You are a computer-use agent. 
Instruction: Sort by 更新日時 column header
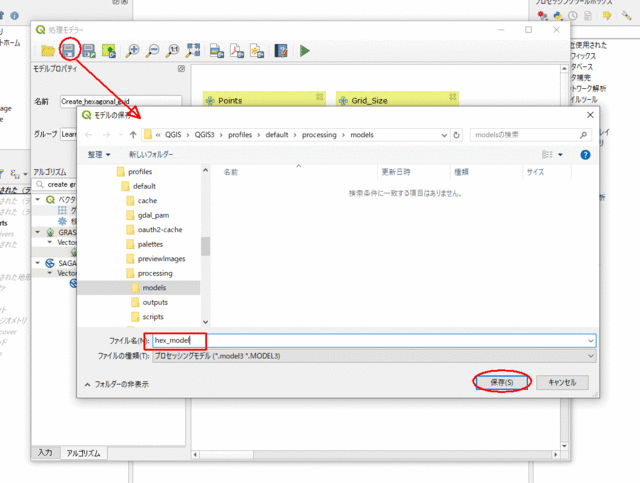396,172
